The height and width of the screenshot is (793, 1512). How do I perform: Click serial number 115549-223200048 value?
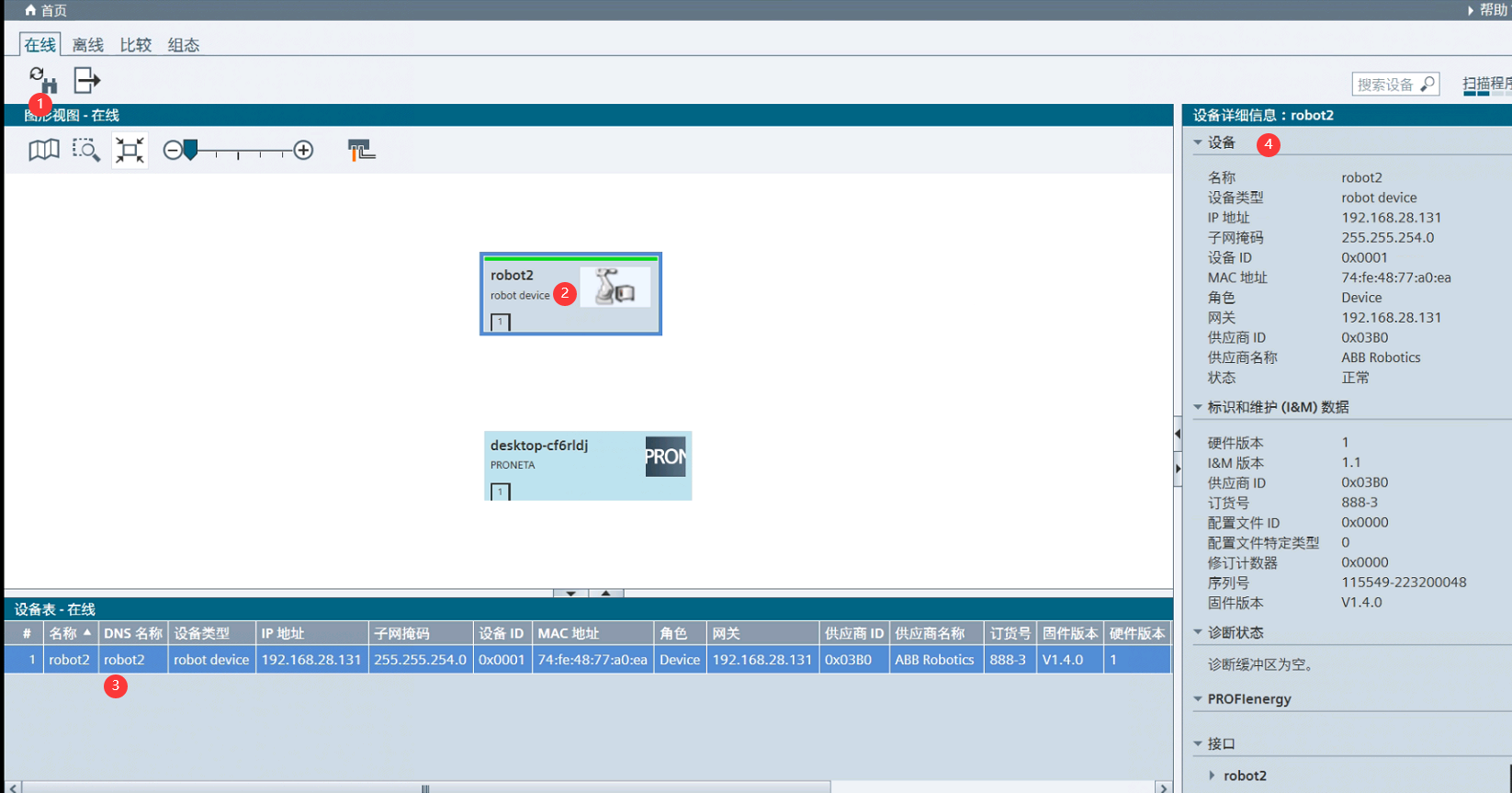tap(1404, 583)
